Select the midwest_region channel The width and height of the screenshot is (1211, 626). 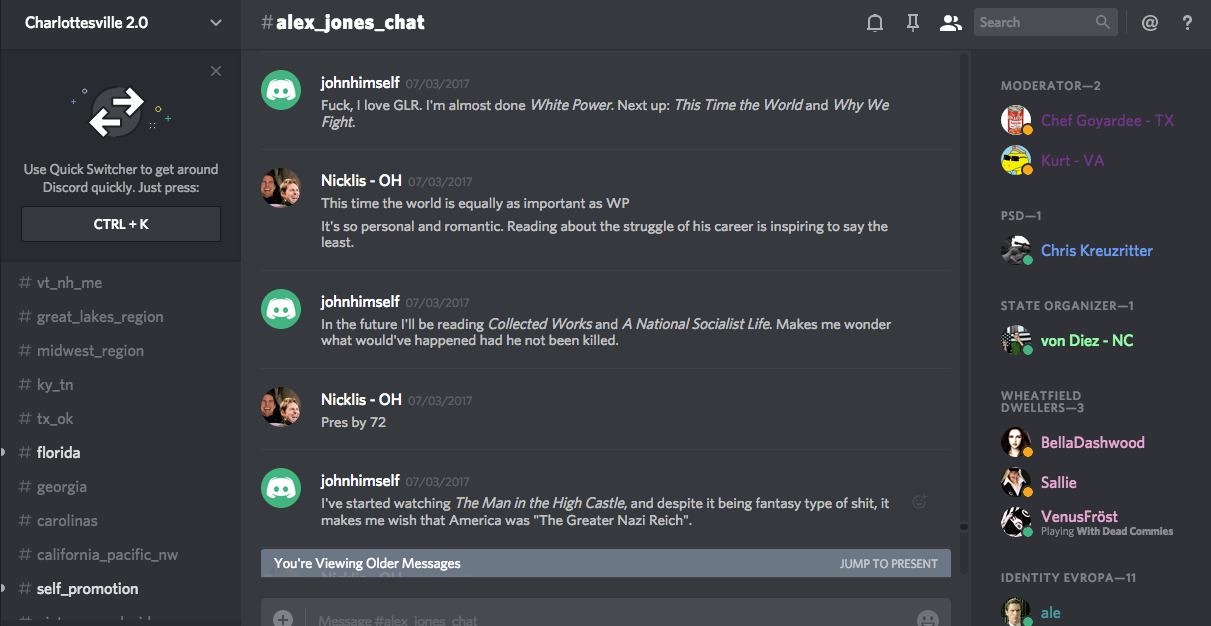pyautogui.click(x=90, y=351)
